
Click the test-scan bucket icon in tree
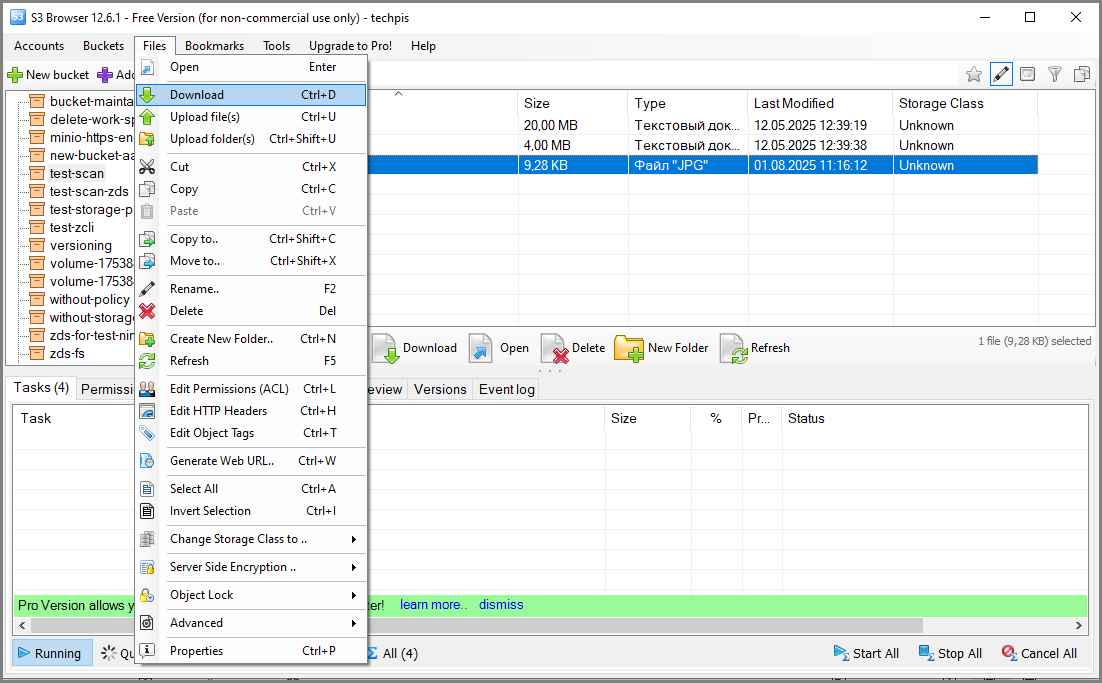[x=37, y=174]
